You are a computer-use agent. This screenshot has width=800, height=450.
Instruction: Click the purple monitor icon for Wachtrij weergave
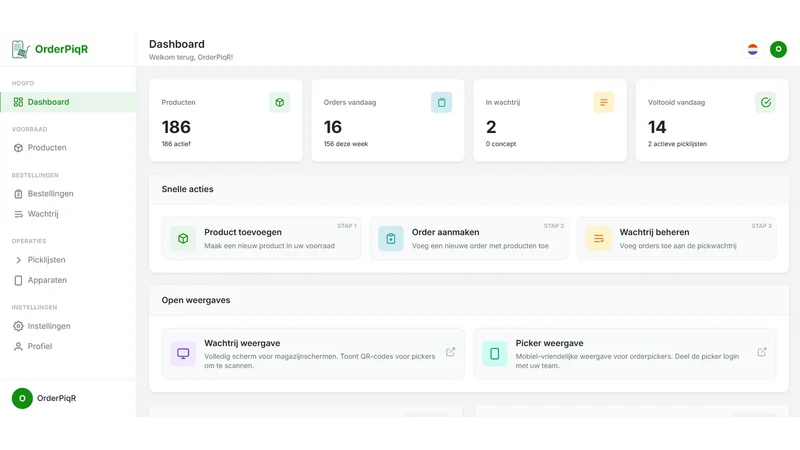[183, 354]
